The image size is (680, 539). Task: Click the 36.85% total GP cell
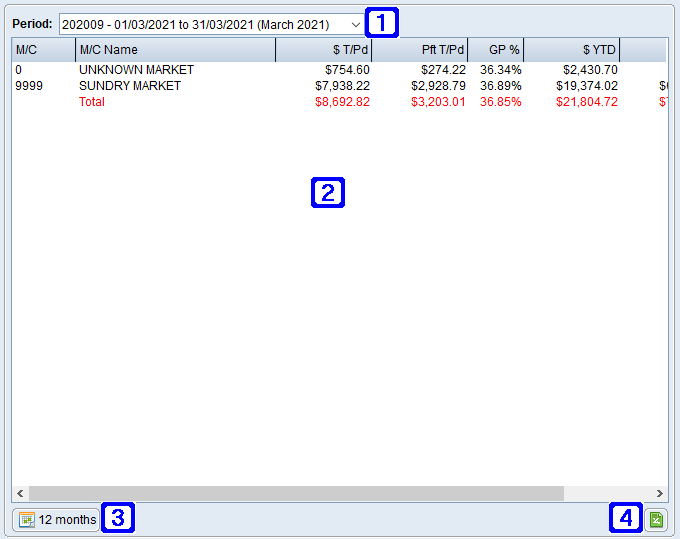[x=500, y=102]
